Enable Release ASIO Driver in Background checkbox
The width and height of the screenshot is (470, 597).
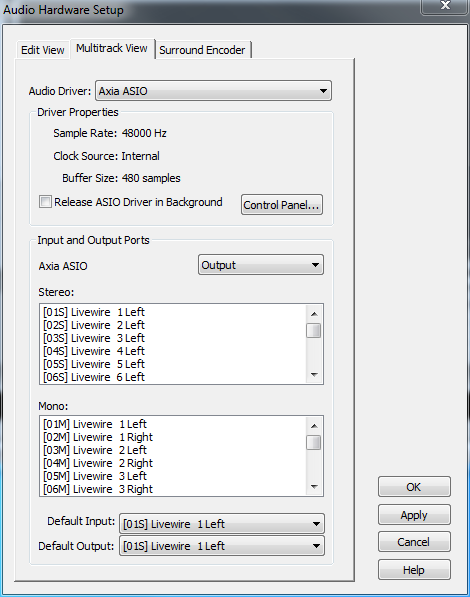(x=45, y=201)
